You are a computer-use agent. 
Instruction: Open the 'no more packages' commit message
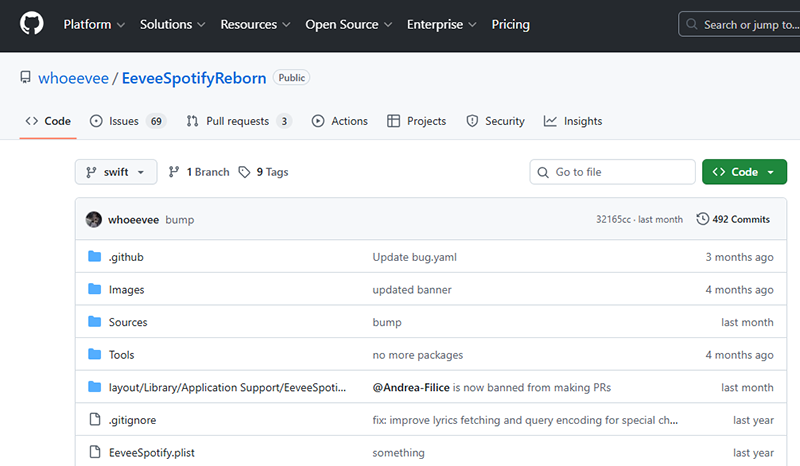pos(418,355)
